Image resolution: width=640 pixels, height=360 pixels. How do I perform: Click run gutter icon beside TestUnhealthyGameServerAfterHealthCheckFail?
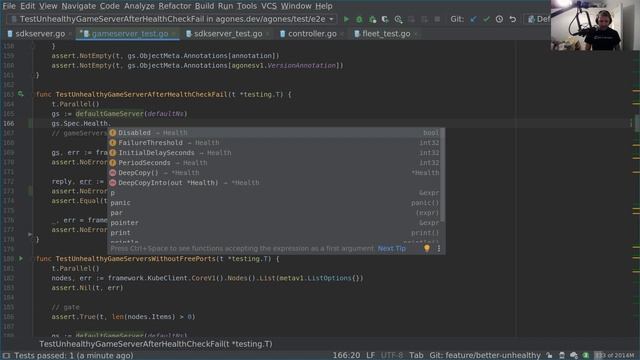[x=21, y=94]
